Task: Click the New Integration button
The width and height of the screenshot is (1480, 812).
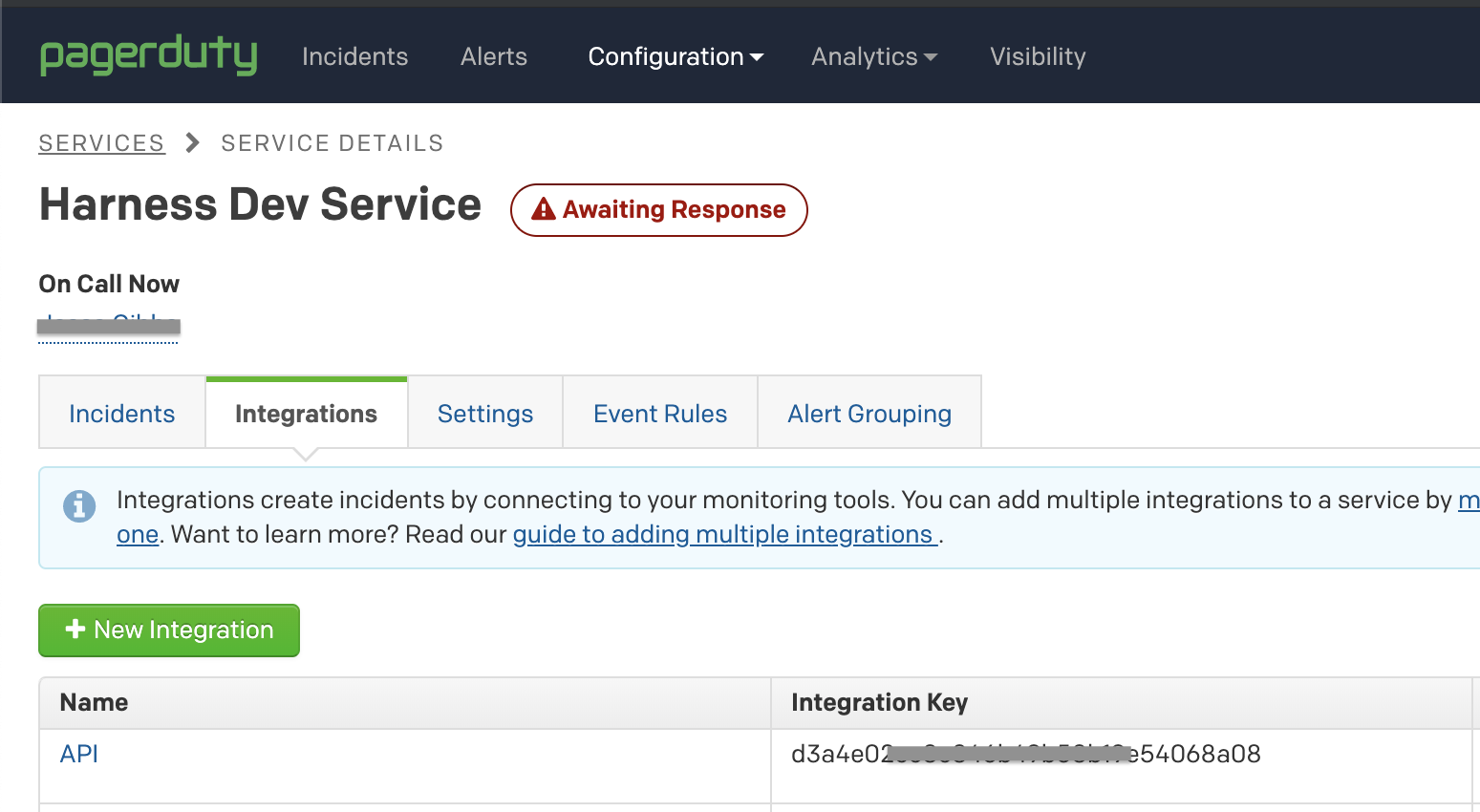Action: pyautogui.click(x=169, y=630)
